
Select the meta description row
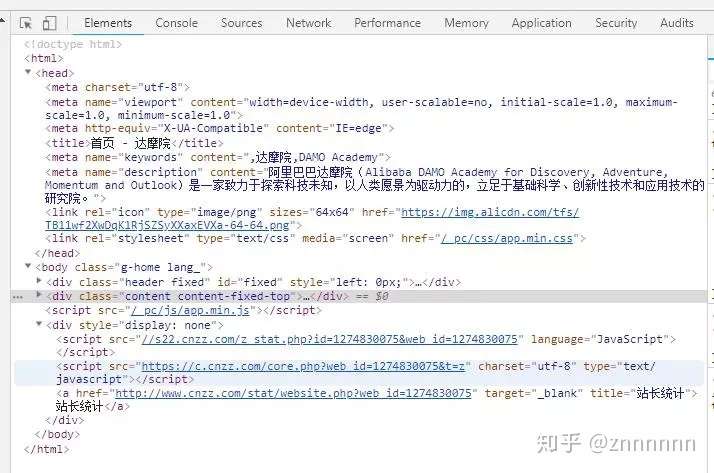375,185
